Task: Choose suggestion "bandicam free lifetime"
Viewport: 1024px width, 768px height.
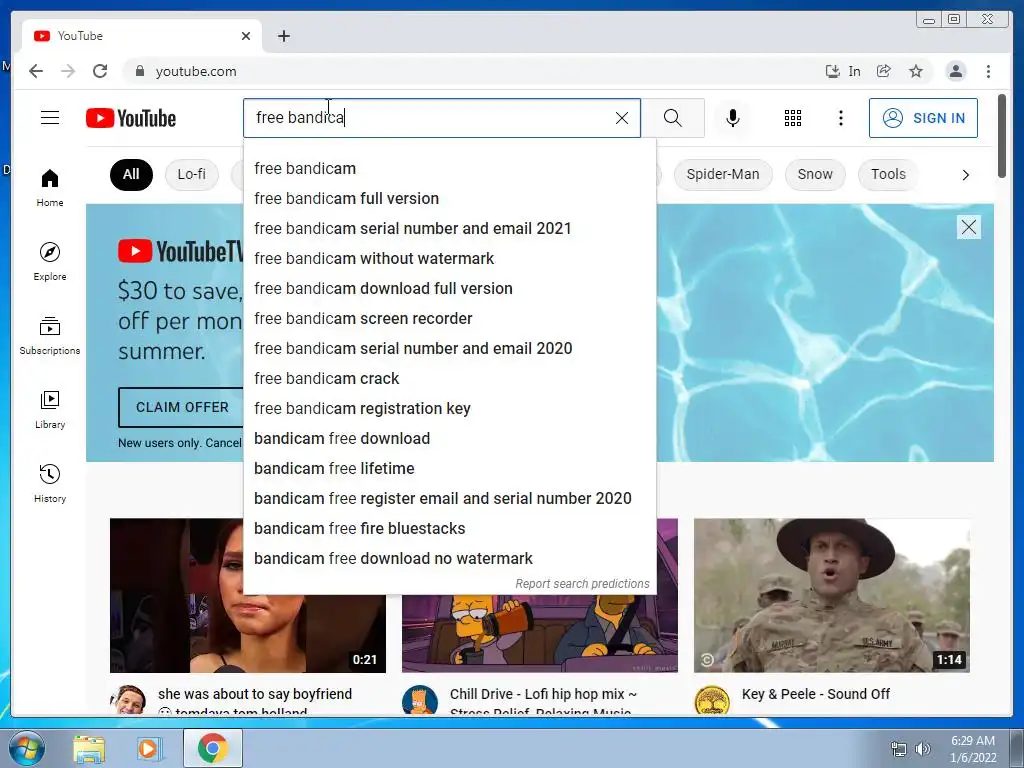Action: tap(450, 469)
